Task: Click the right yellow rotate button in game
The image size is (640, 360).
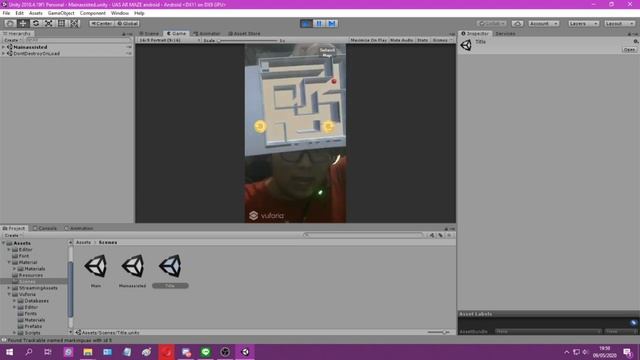Action: (329, 127)
